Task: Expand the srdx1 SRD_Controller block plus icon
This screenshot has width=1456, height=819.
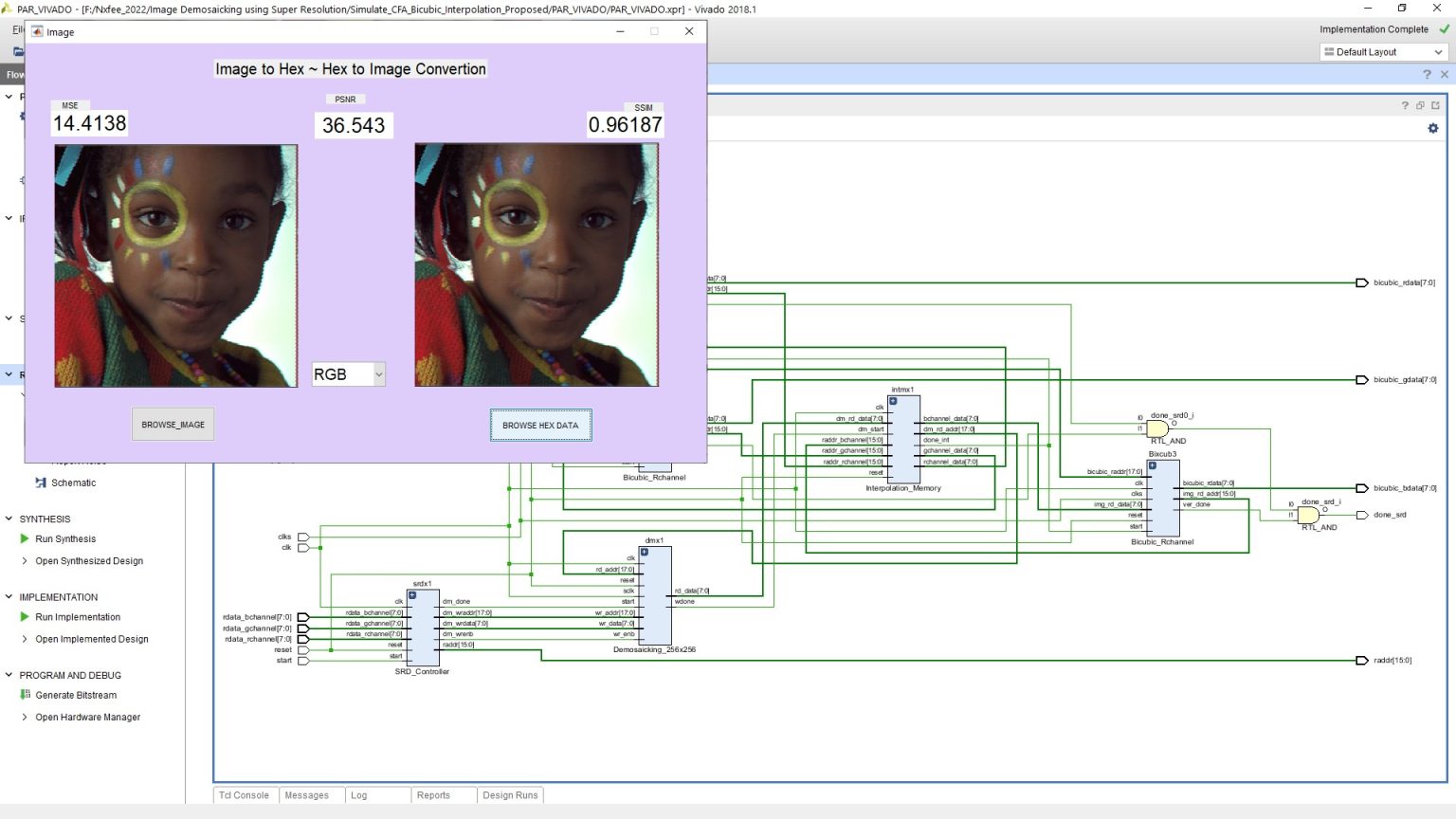Action: click(412, 595)
